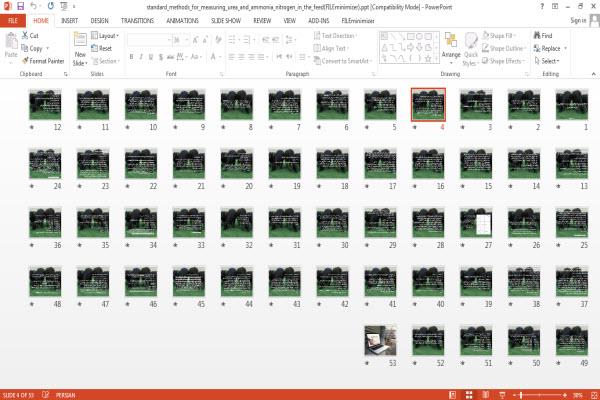Open Section dropdown
The height and width of the screenshot is (400, 600).
click(106, 61)
